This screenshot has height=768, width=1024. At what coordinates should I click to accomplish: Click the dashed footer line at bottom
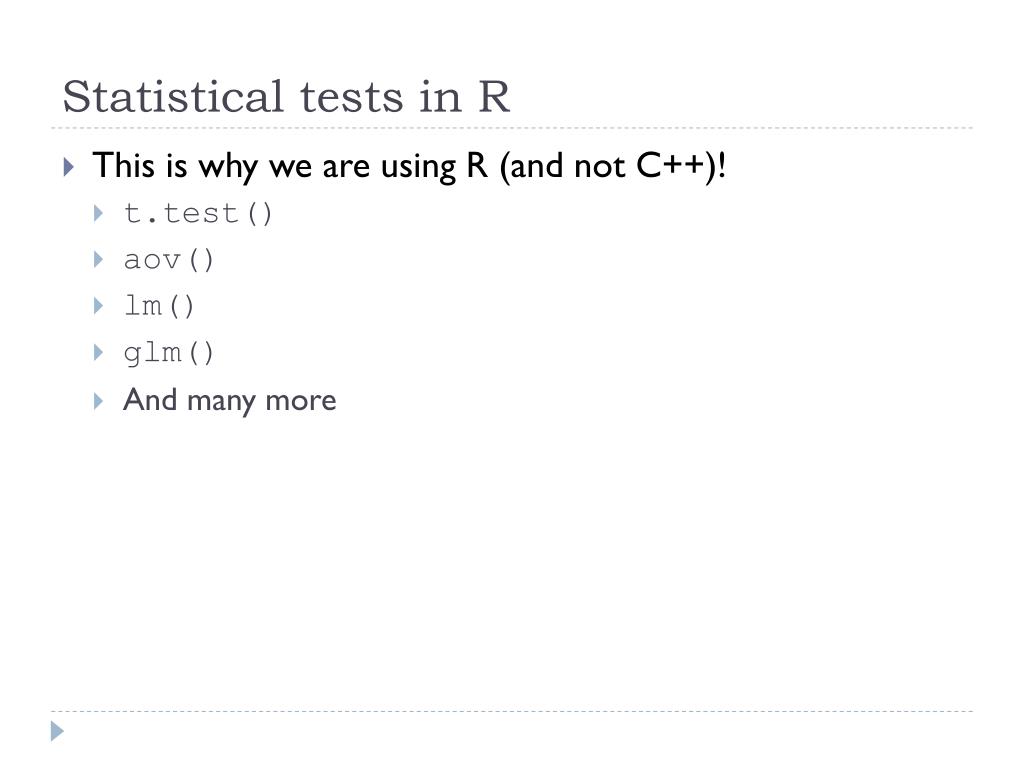(512, 711)
